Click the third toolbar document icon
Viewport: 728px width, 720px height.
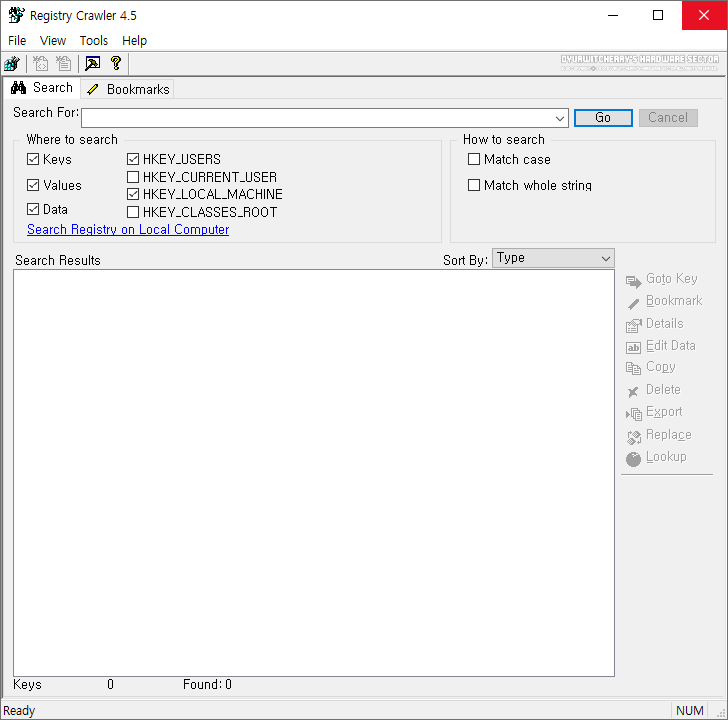(64, 64)
